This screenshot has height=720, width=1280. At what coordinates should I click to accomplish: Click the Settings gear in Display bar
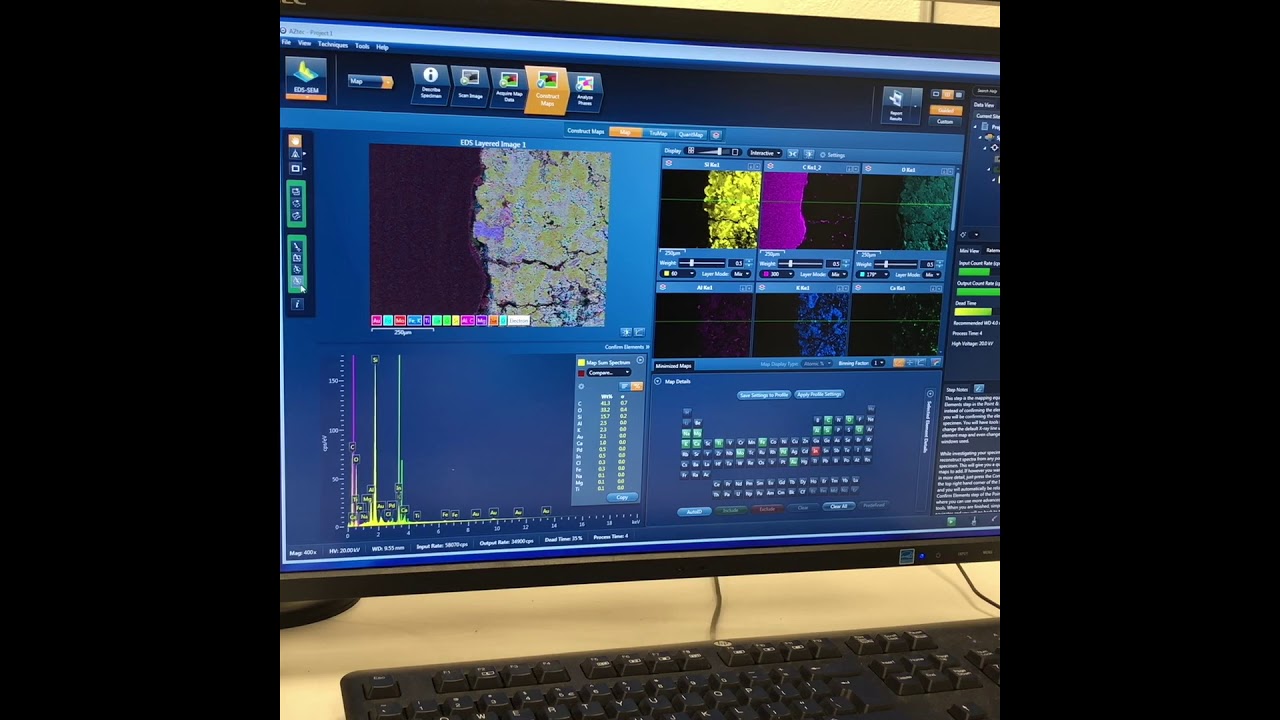point(822,155)
